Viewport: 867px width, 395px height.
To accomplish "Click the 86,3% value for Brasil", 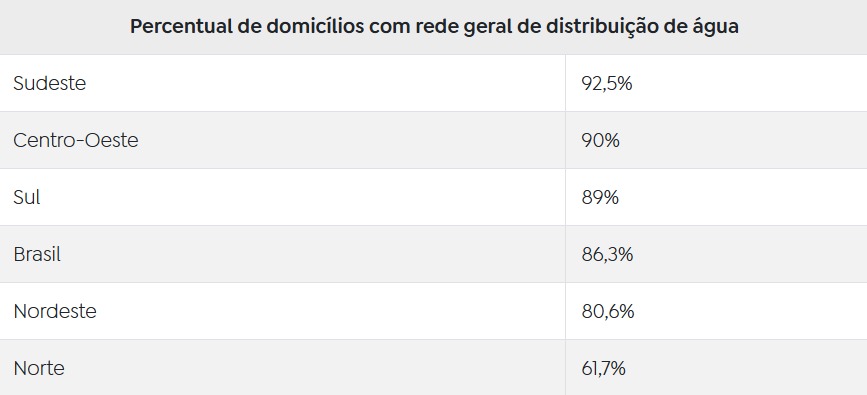I will pos(607,254).
